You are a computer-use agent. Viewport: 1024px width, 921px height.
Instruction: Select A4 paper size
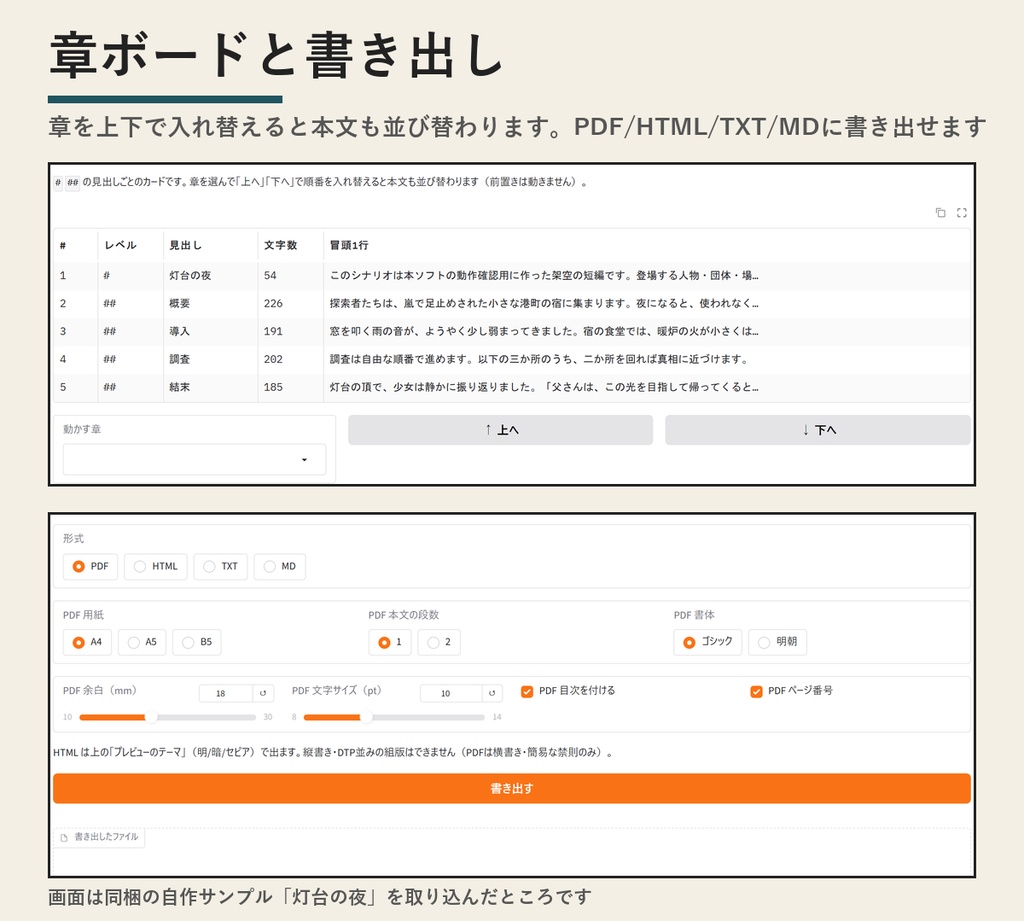[88, 642]
